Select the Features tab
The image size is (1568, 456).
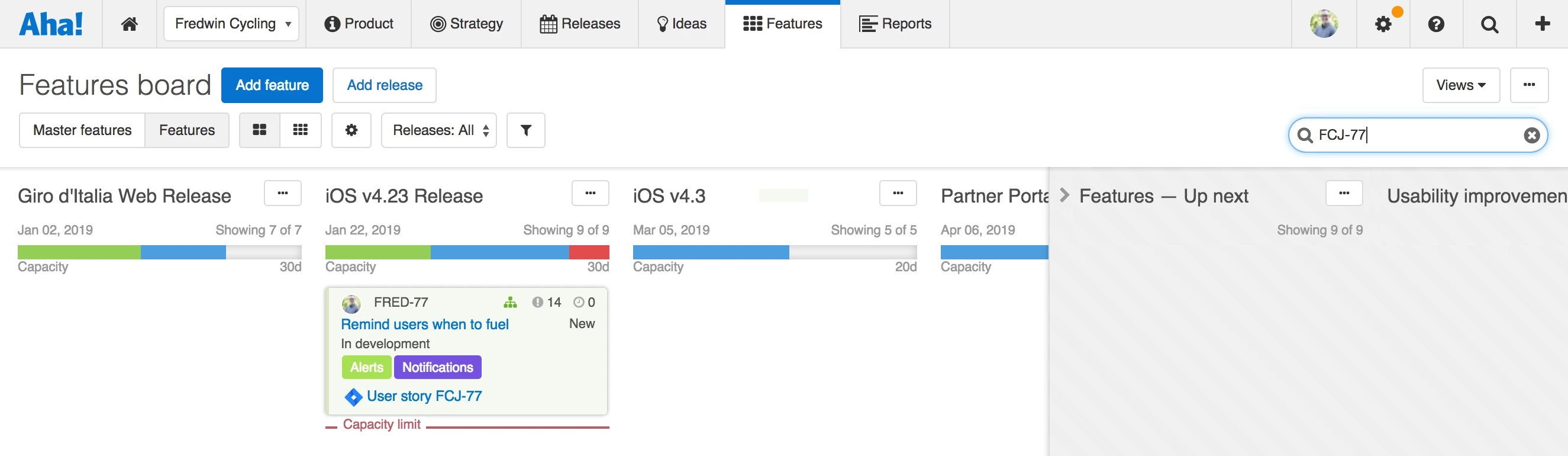point(782,24)
